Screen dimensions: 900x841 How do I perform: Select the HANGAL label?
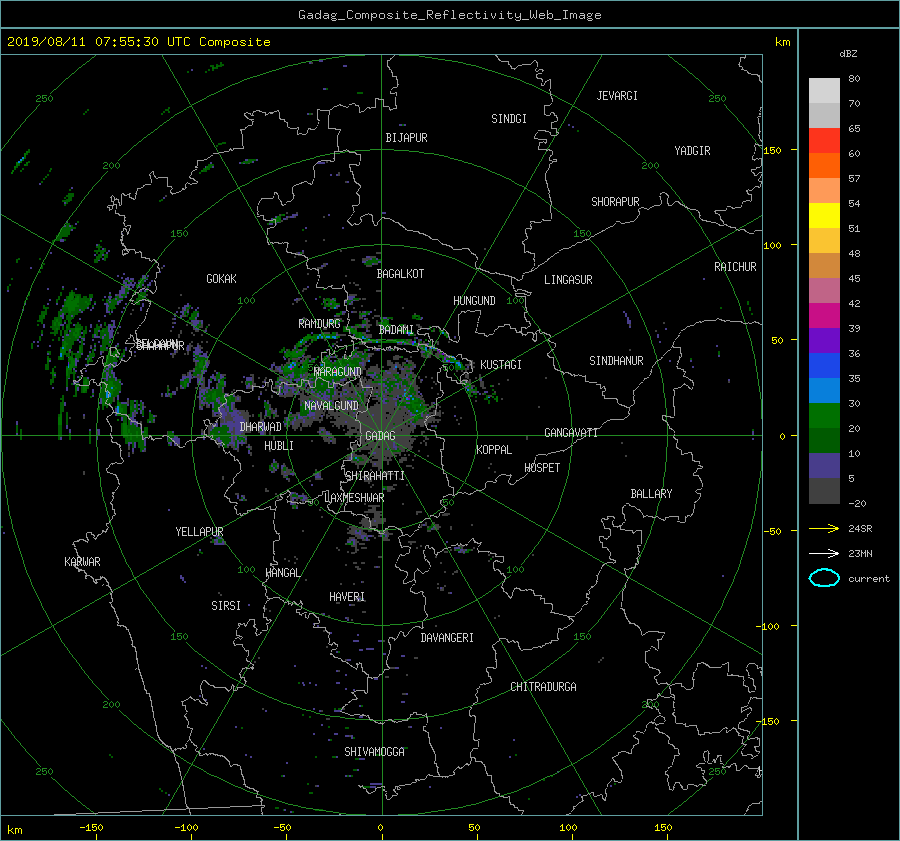tap(283, 573)
